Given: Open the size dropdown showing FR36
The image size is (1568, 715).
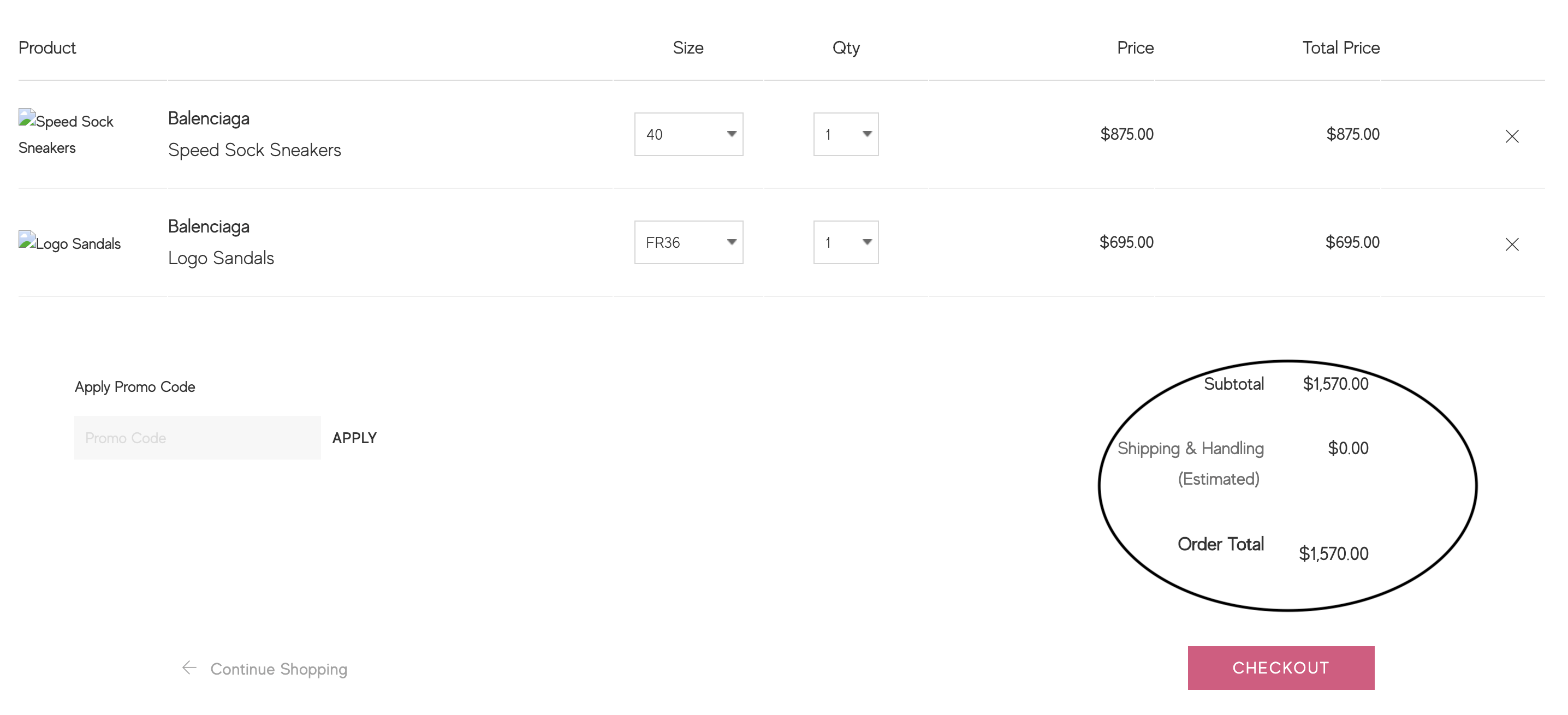Looking at the screenshot, I should (688, 242).
